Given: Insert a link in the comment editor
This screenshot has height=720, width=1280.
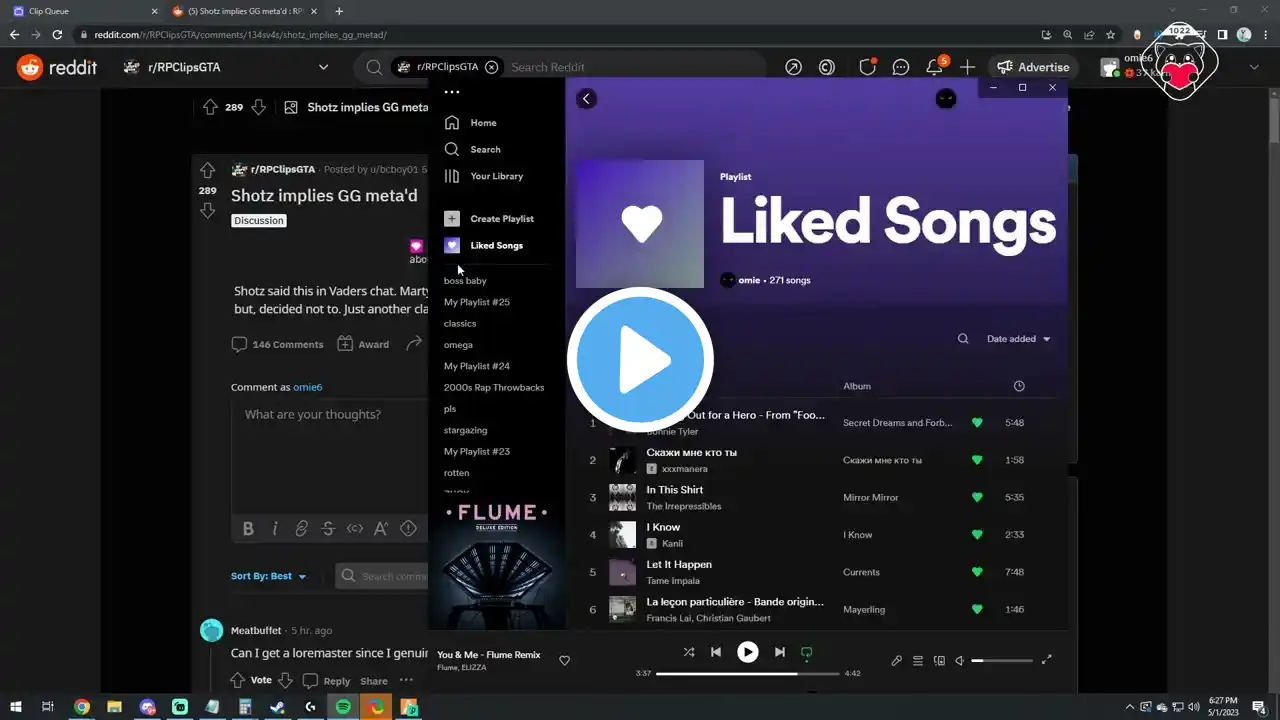Looking at the screenshot, I should tap(301, 529).
